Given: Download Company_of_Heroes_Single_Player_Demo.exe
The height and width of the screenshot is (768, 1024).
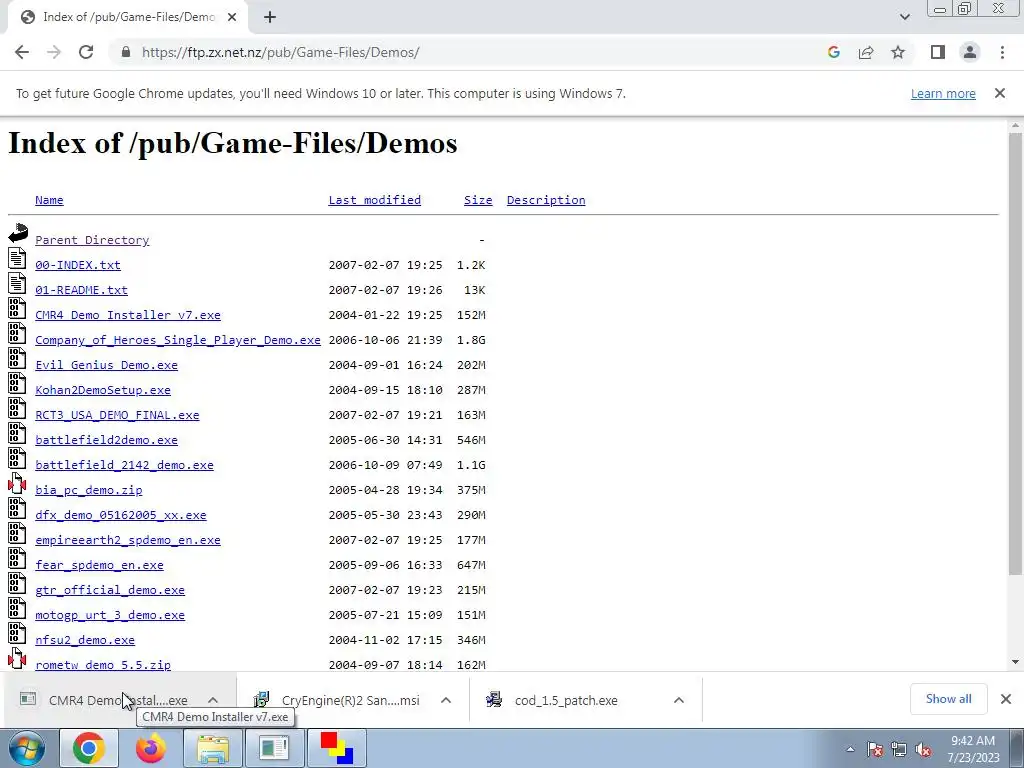Looking at the screenshot, I should point(178,340).
